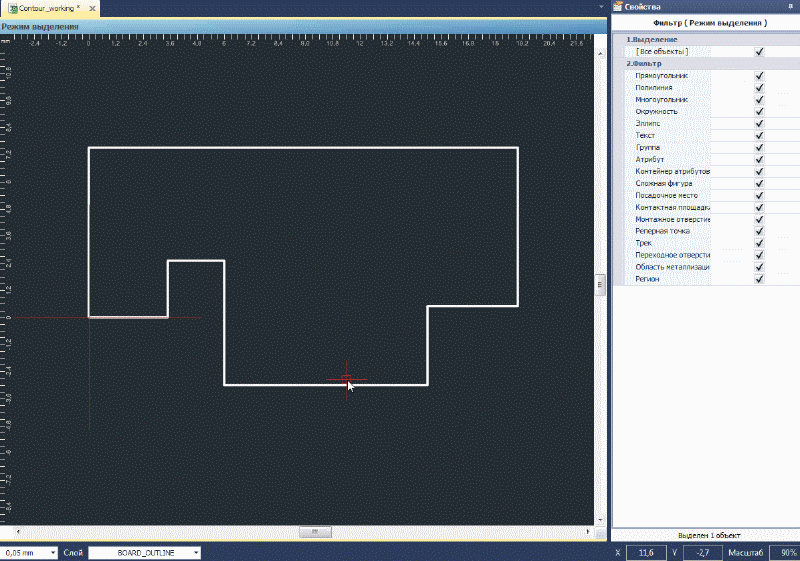Viewport: 800px width, 561px height.
Task: Click the horizontal scrollbar thumb
Action: (x=314, y=532)
